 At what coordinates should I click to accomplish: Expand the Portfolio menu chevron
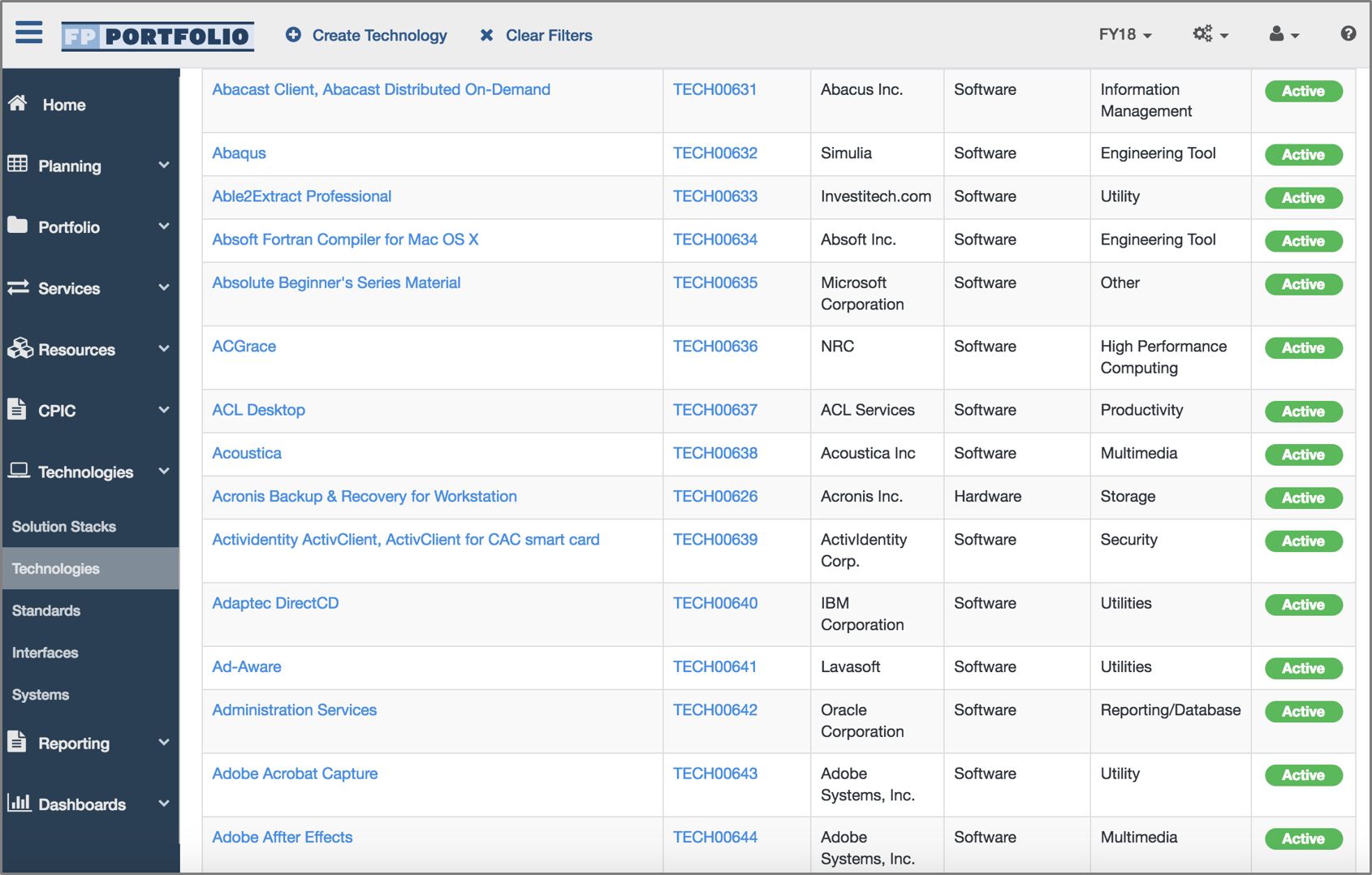[164, 226]
